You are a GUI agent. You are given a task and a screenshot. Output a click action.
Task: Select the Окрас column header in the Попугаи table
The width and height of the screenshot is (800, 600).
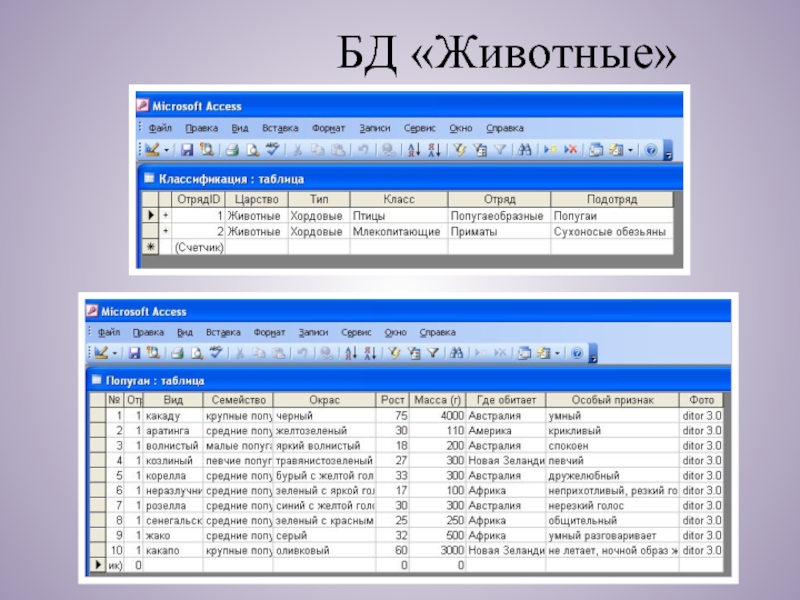[324, 399]
